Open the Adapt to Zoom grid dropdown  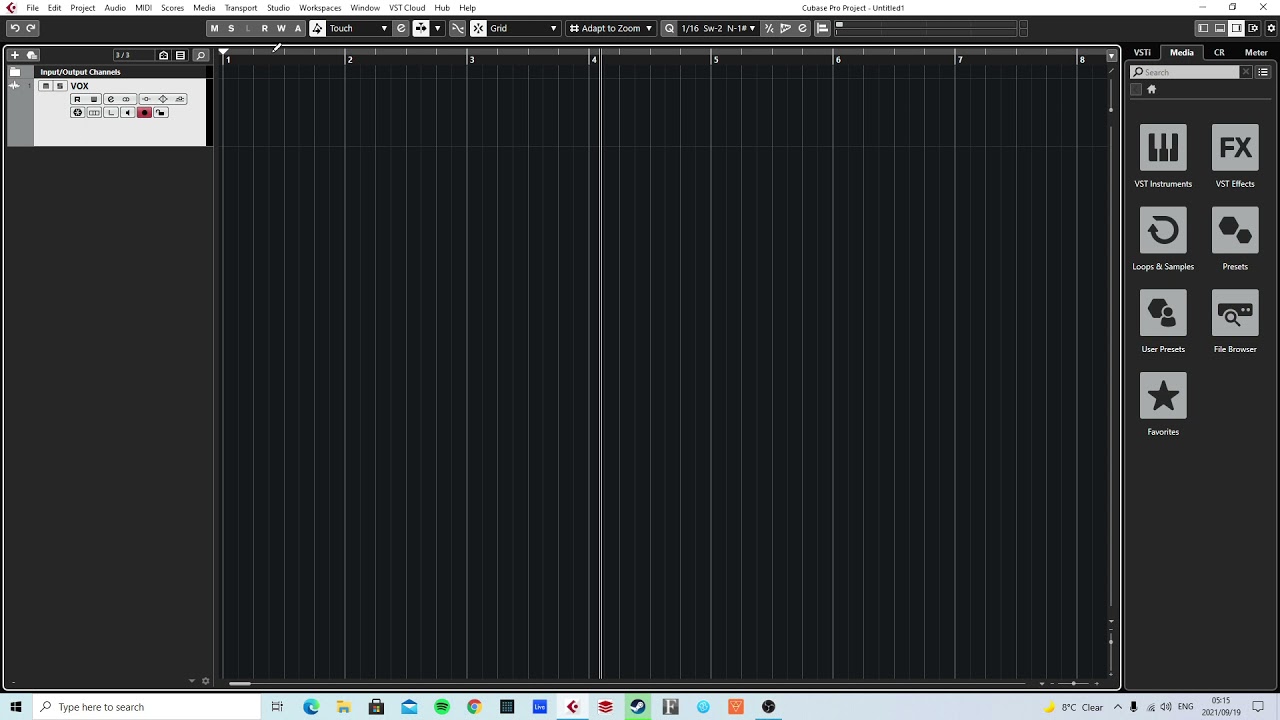click(610, 28)
